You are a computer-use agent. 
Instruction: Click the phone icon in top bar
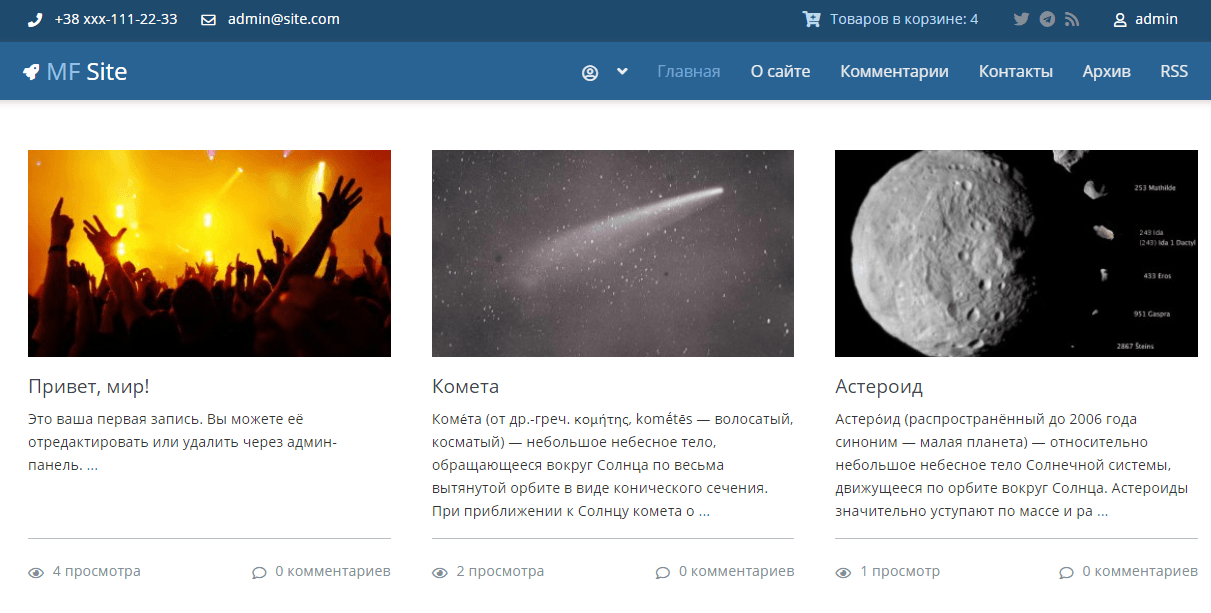coord(35,19)
